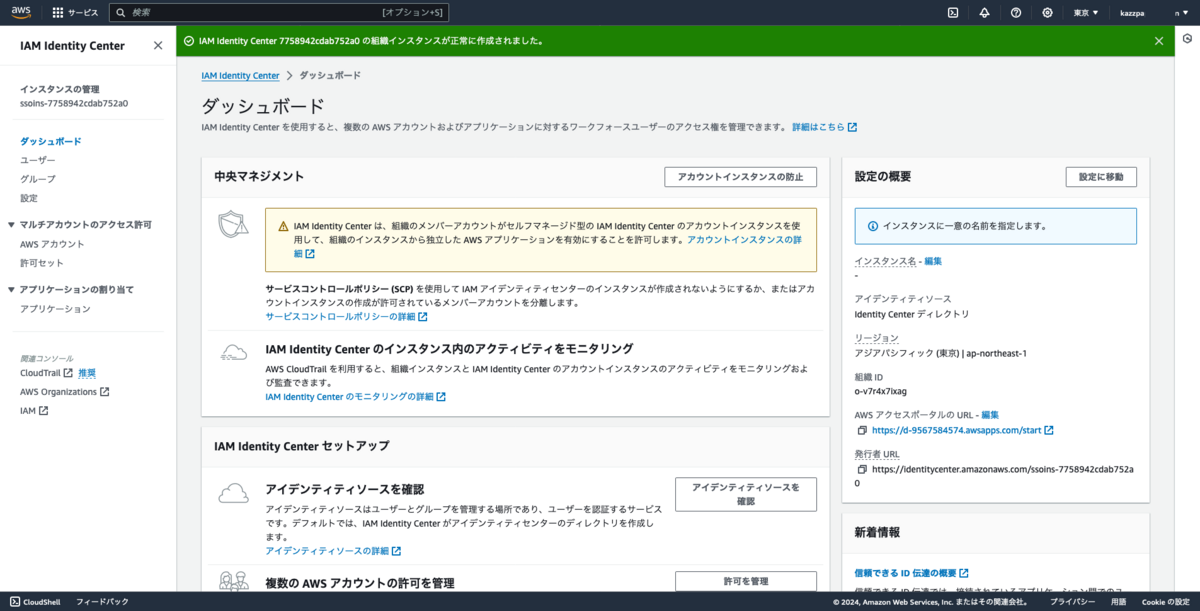The height and width of the screenshot is (611, 1200).
Task: Open 設定 in the sidebar
Action: [29, 198]
